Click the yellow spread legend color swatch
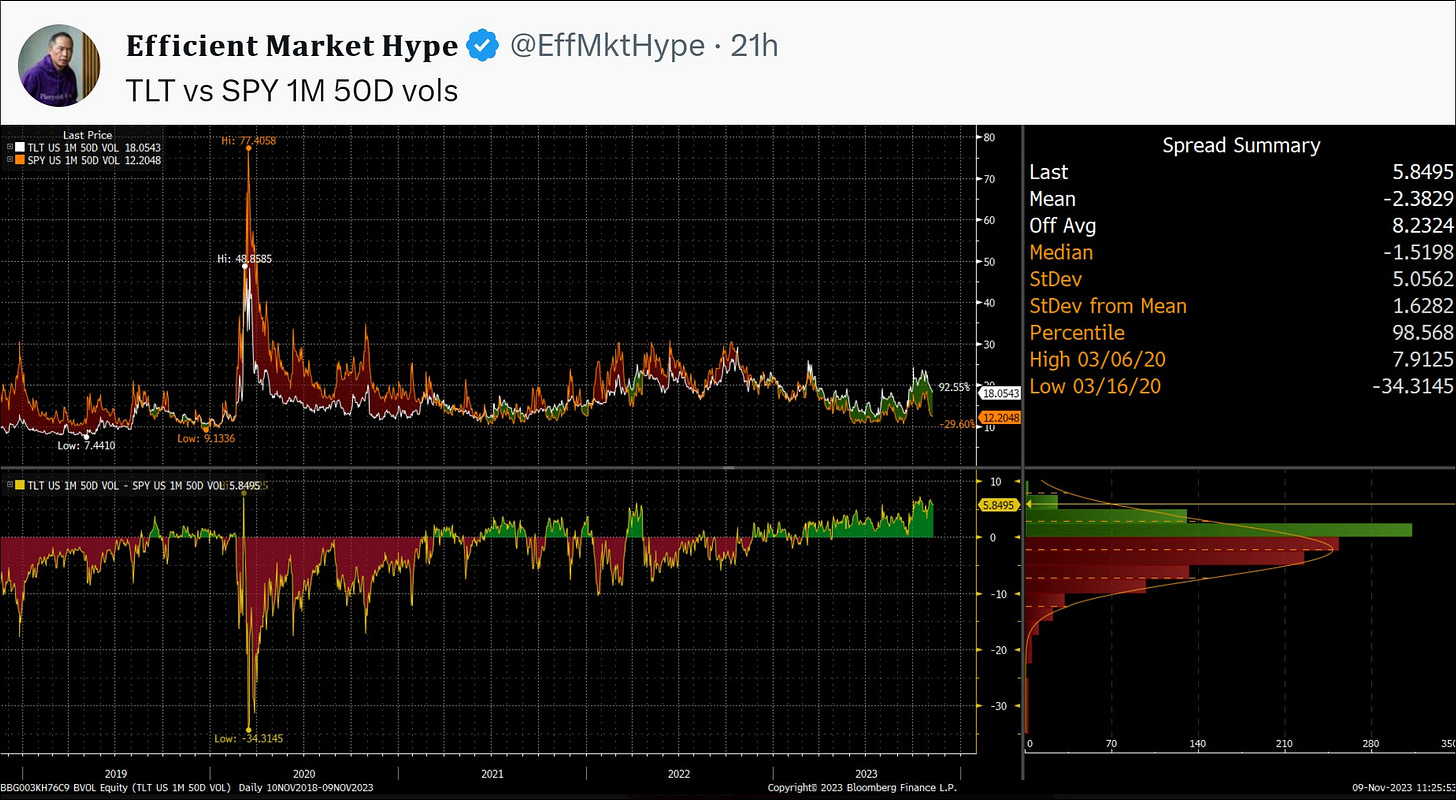 [x=21, y=485]
